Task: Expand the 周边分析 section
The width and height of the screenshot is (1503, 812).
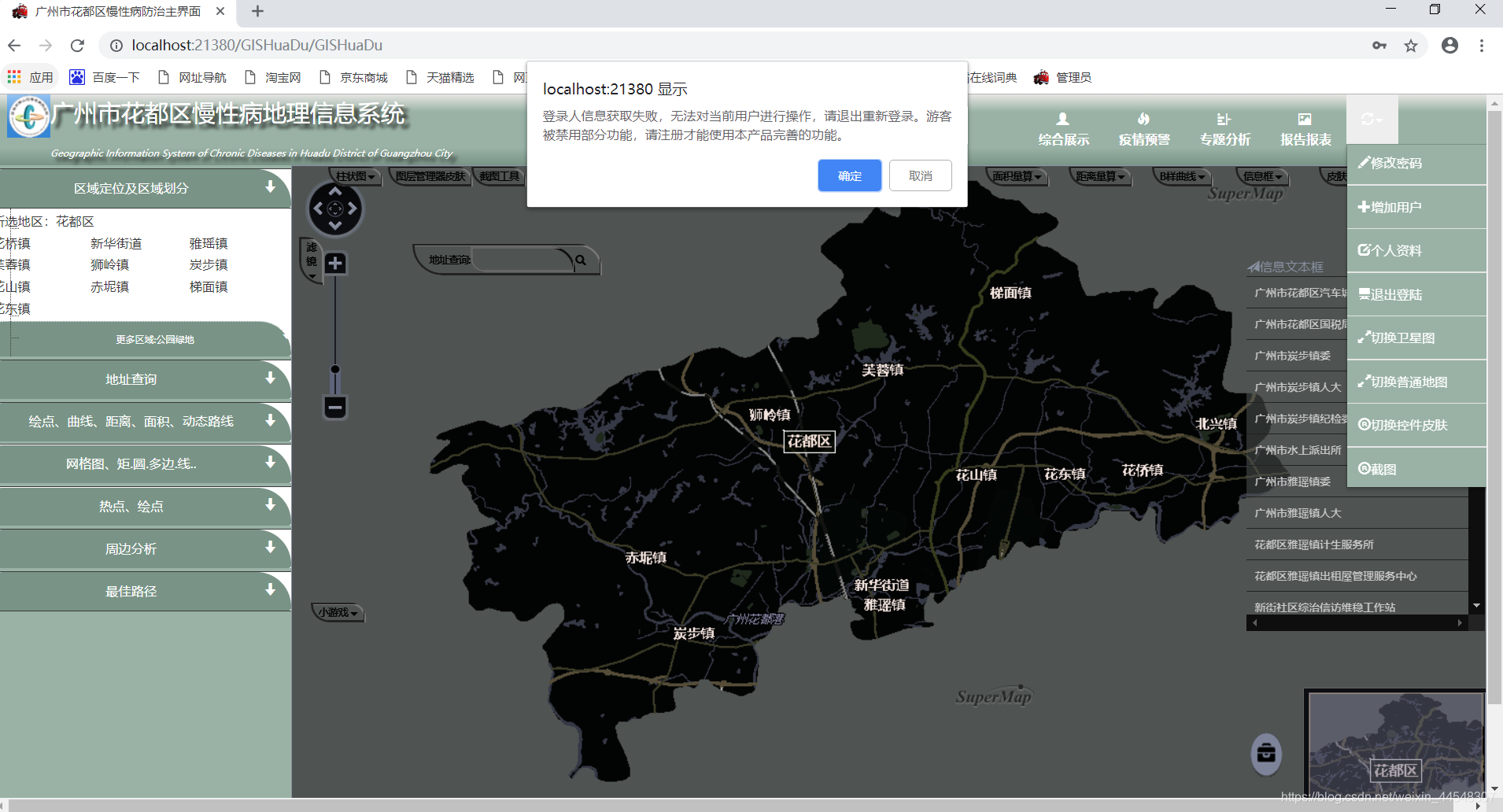Action: [146, 549]
